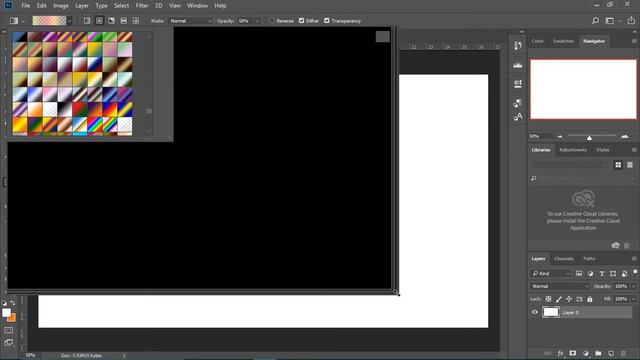The height and width of the screenshot is (360, 640).
Task: Filter layers by shape type
Action: (613, 273)
